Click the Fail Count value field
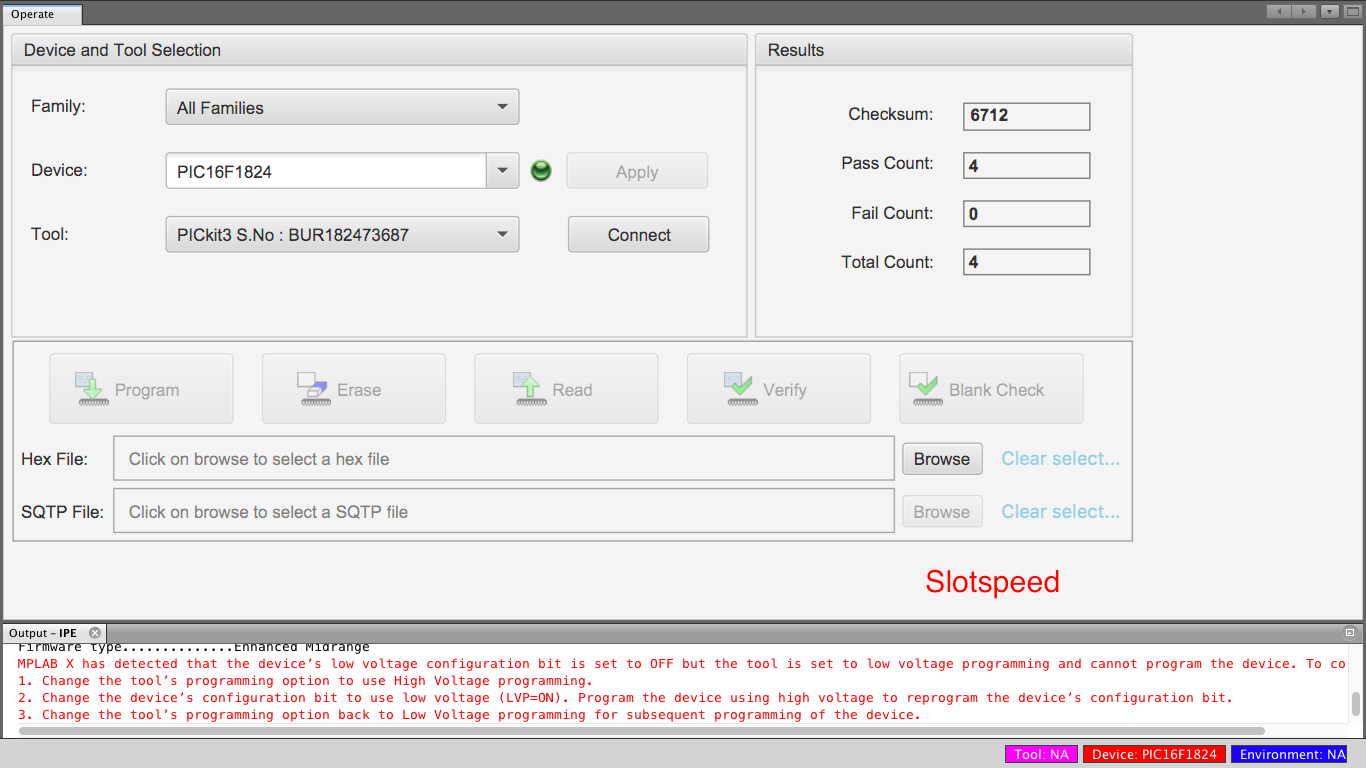 [1026, 214]
